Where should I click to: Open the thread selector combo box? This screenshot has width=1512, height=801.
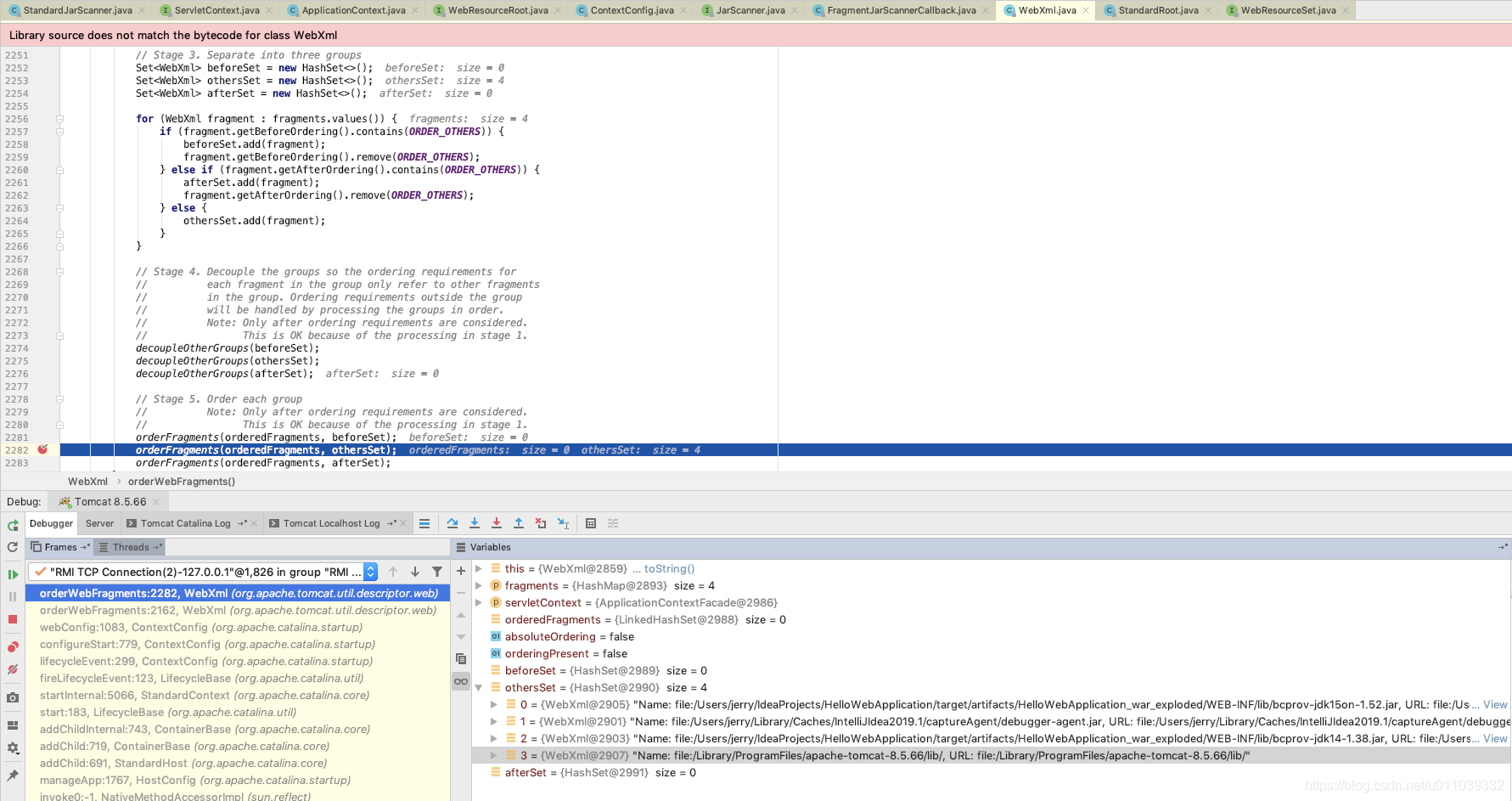coord(369,572)
